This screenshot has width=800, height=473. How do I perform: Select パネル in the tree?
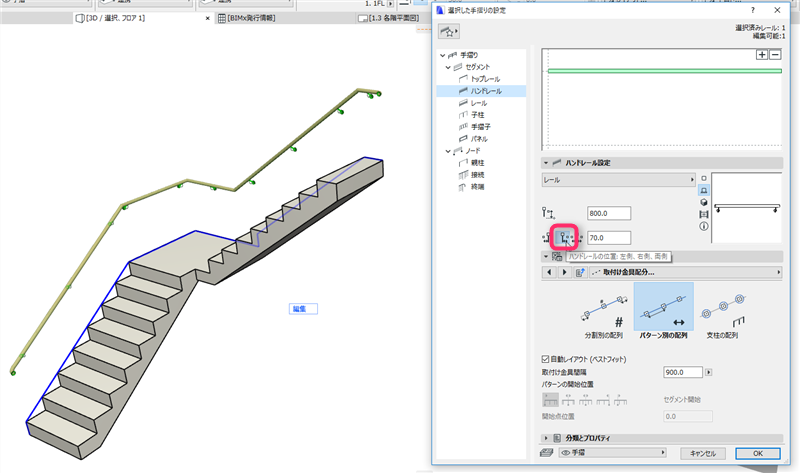pyautogui.click(x=479, y=139)
